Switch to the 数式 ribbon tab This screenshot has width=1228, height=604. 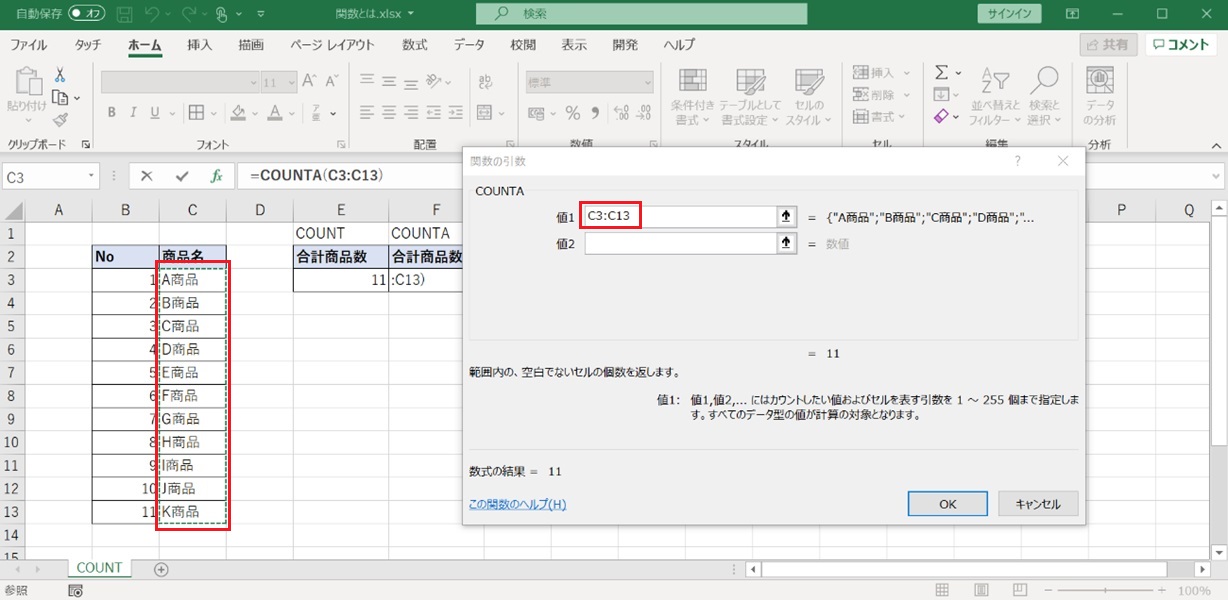415,45
